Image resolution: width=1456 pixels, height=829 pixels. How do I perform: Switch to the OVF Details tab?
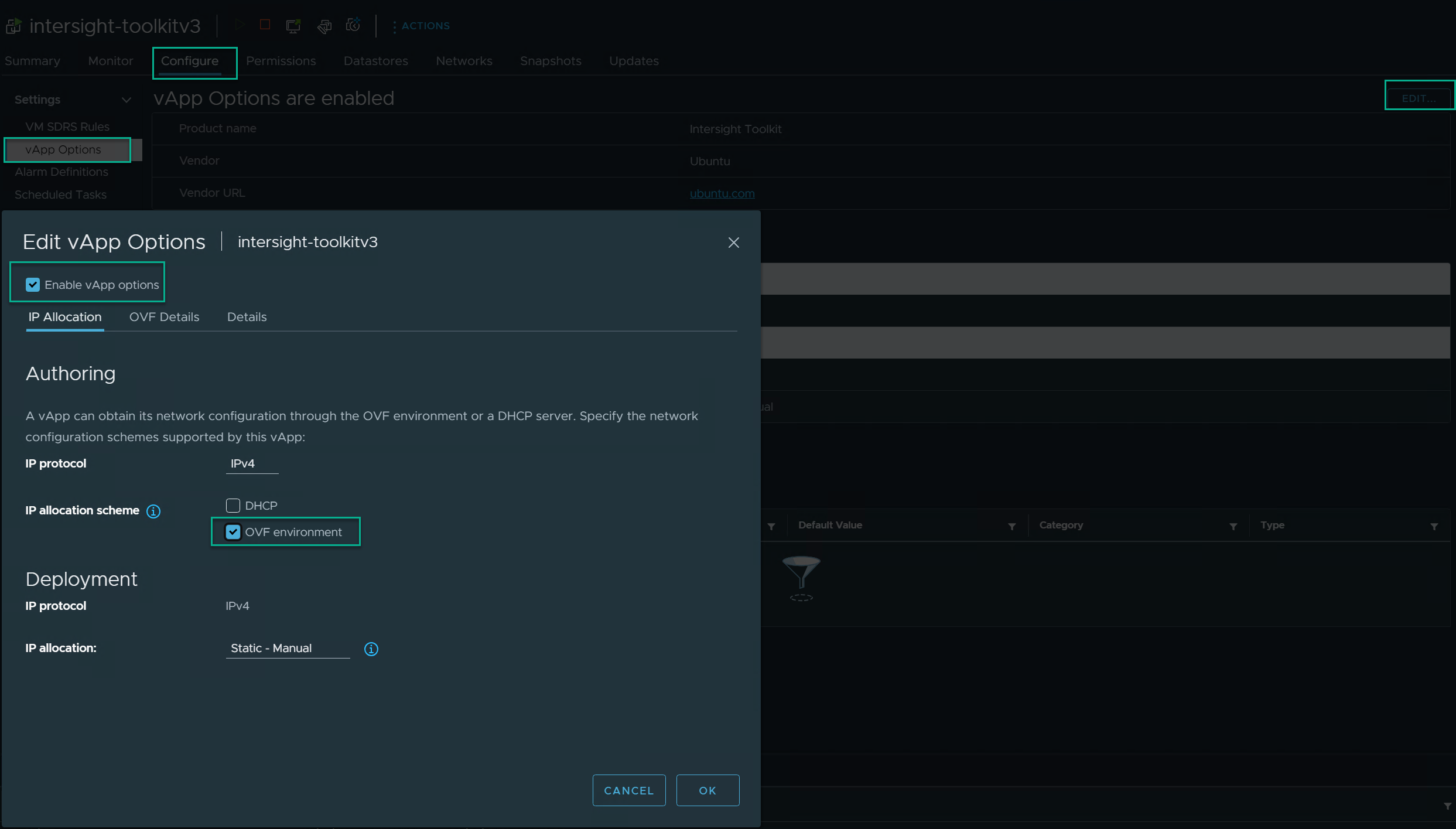(164, 317)
